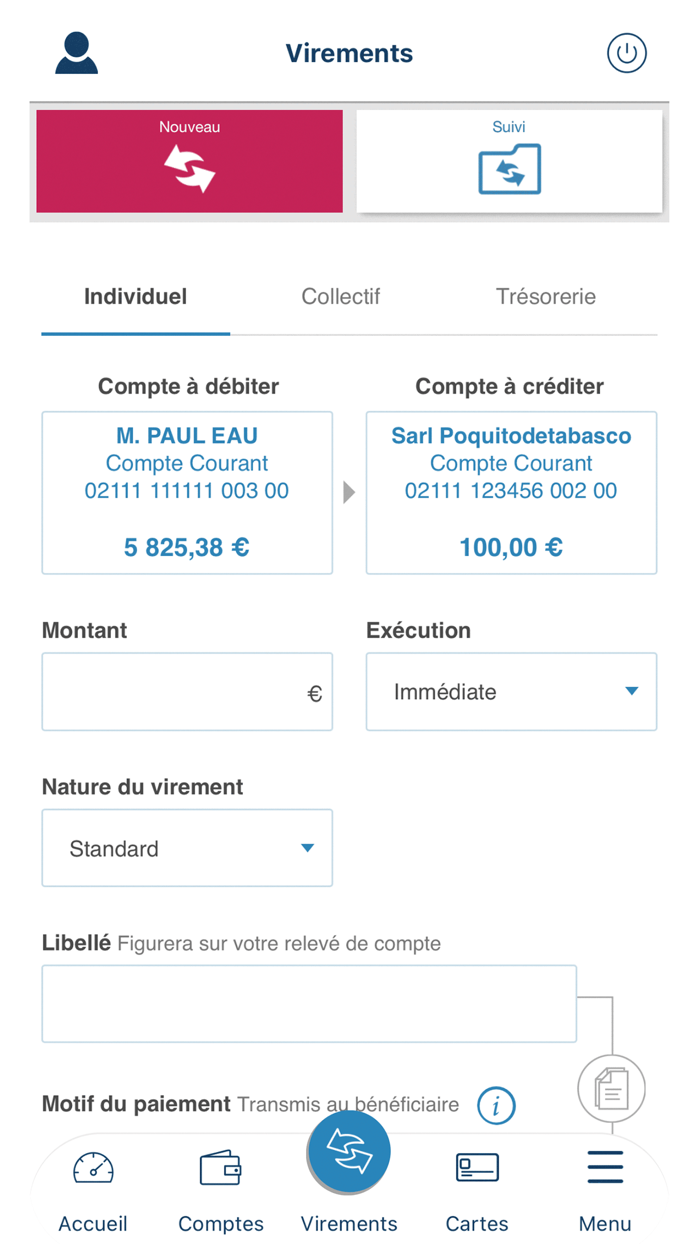This screenshot has width=700, height=1244.
Task: Select the Accueil dashboard icon
Action: [93, 1168]
